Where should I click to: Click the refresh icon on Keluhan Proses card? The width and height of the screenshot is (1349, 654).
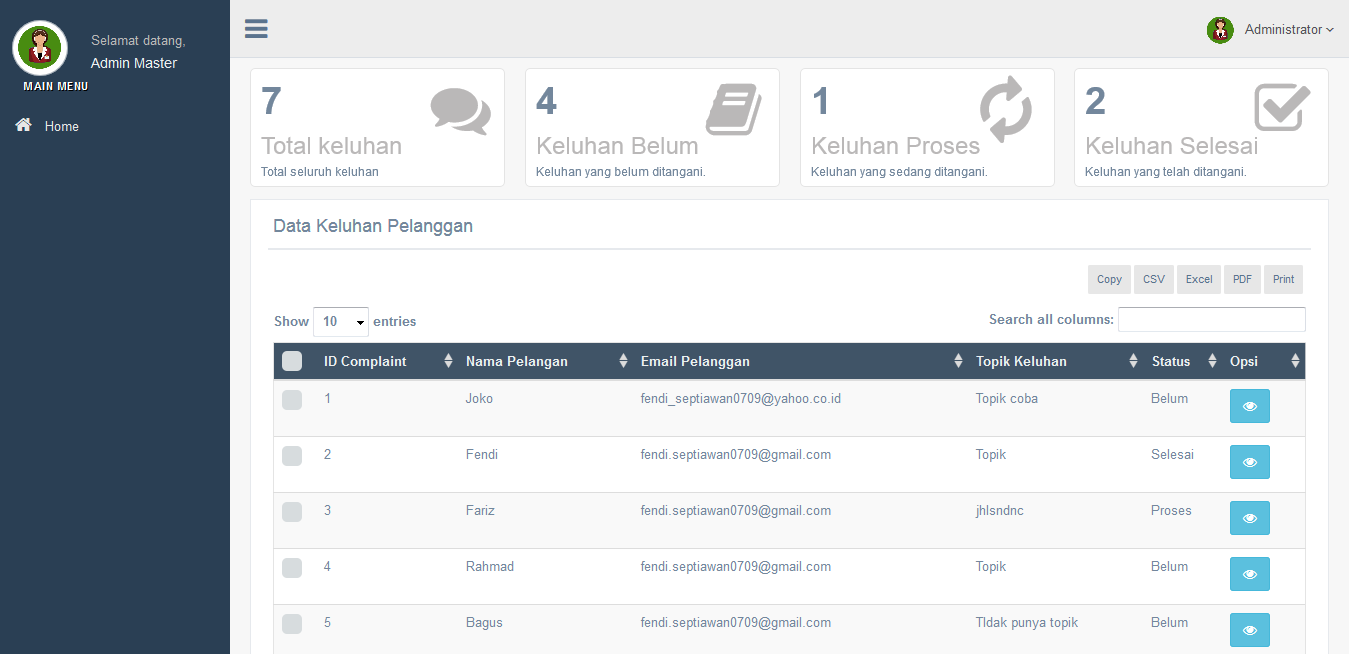click(1008, 110)
